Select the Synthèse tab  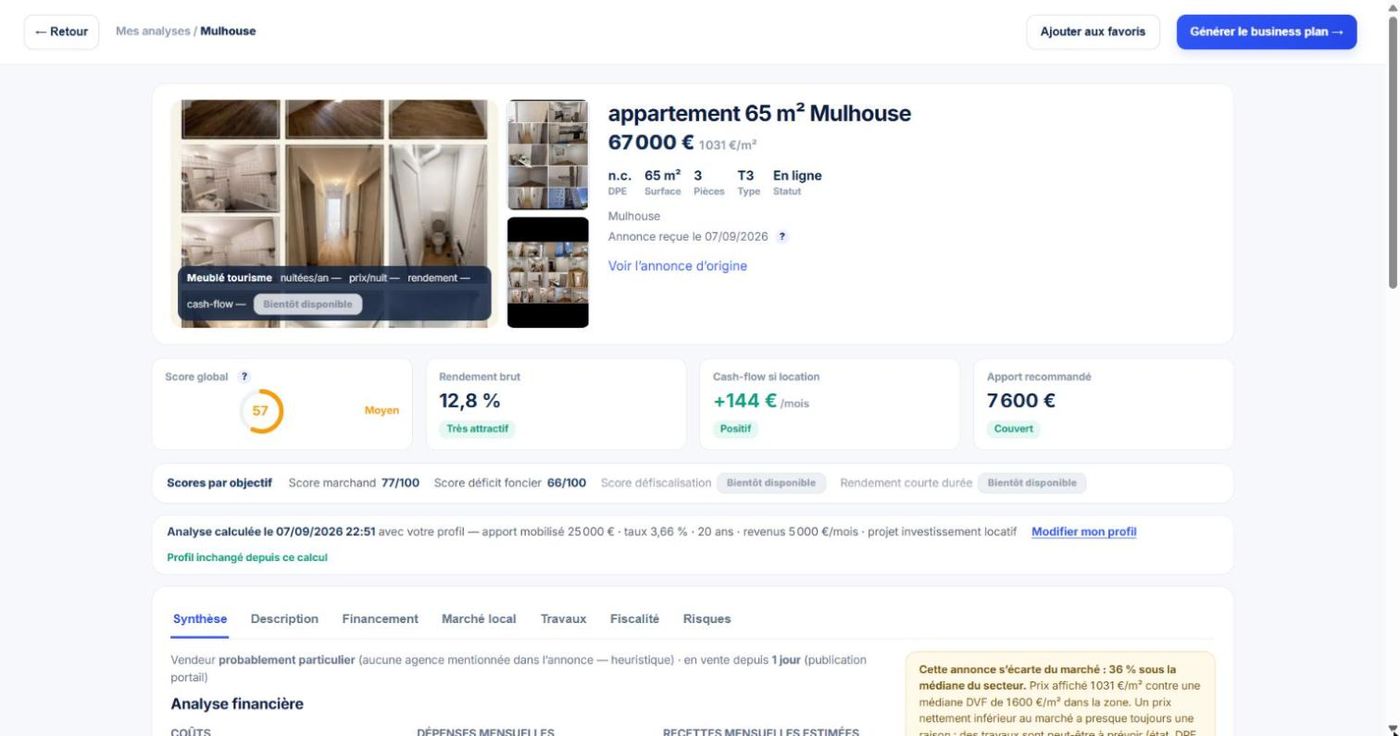click(x=200, y=619)
